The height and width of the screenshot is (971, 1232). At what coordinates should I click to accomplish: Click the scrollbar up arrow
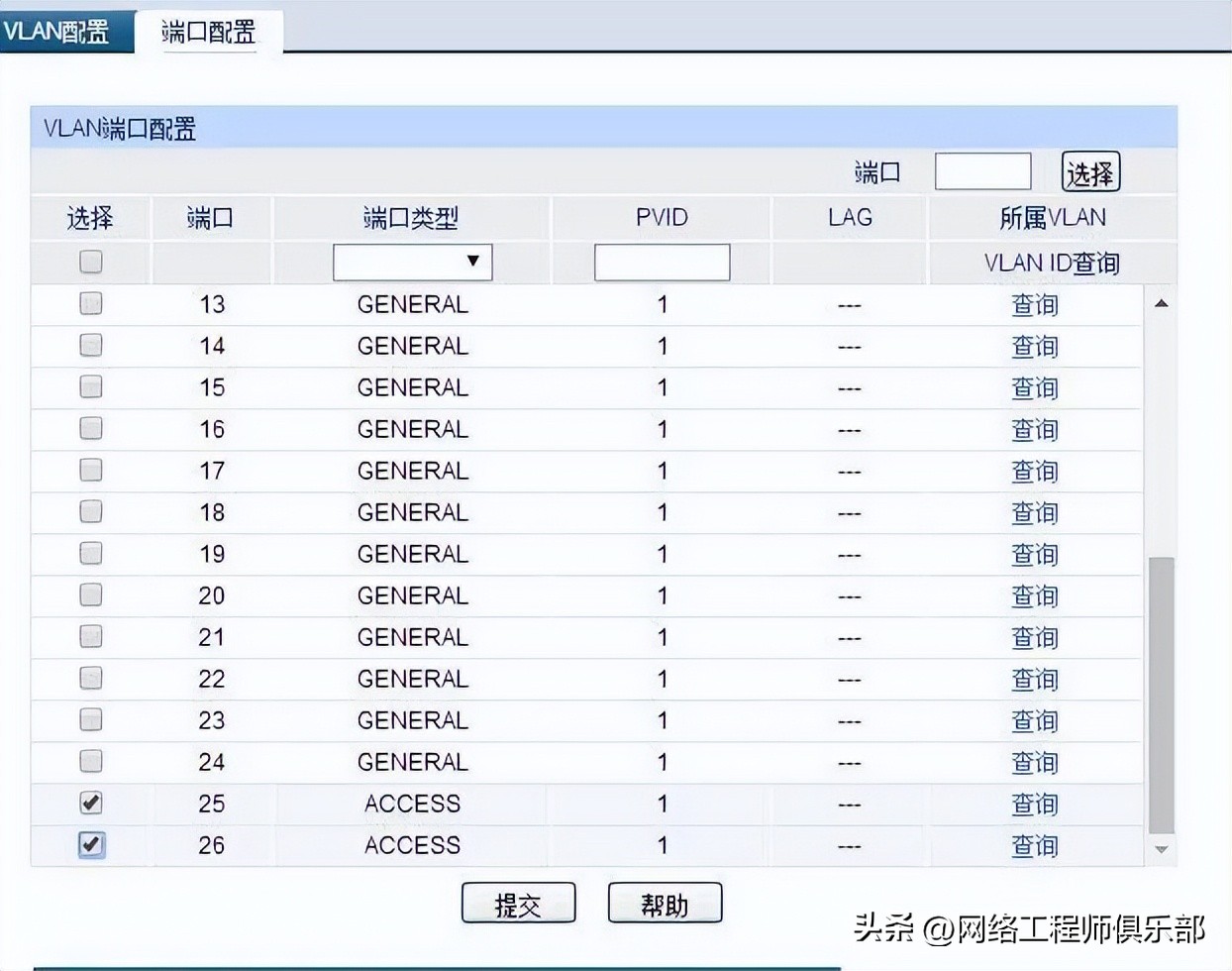pyautogui.click(x=1161, y=303)
